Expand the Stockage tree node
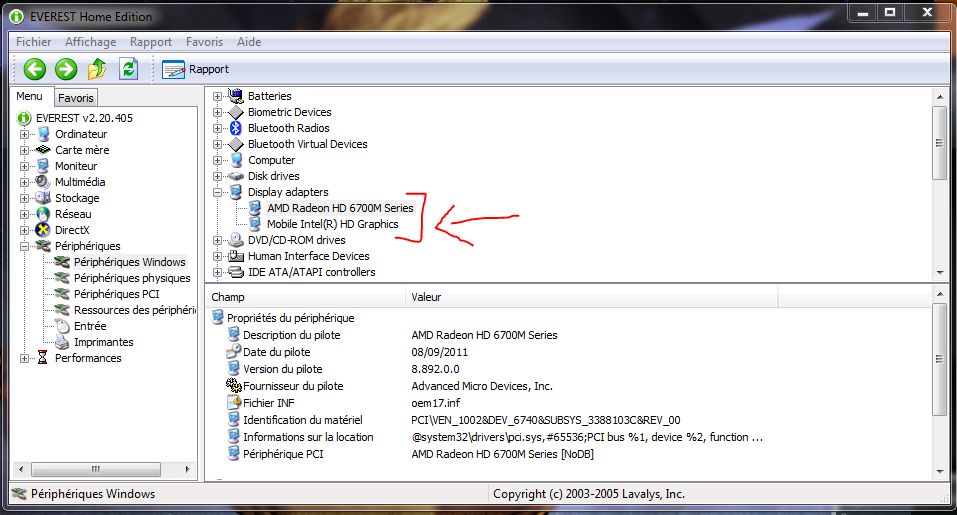957x515 pixels. click(24, 198)
